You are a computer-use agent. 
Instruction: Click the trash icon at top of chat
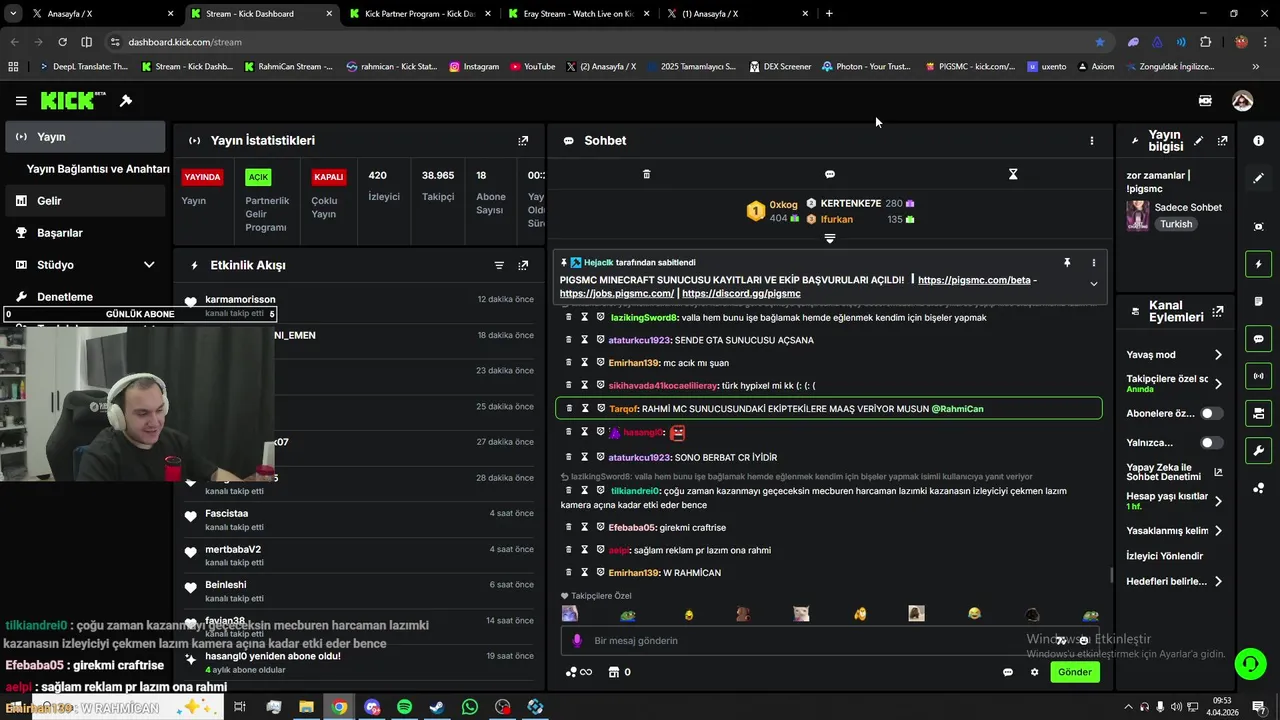(x=646, y=174)
